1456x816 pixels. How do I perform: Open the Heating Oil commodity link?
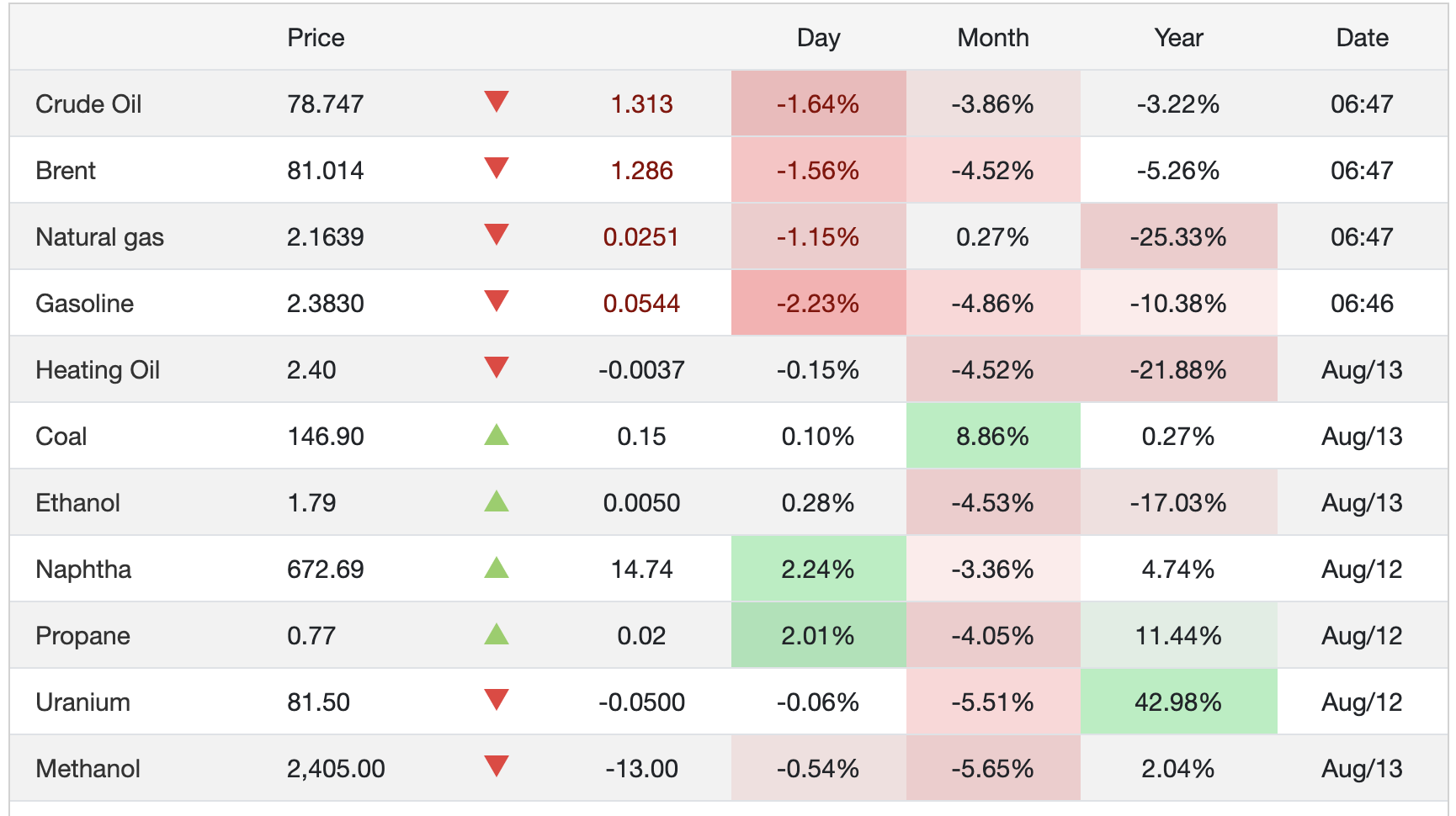(x=98, y=370)
